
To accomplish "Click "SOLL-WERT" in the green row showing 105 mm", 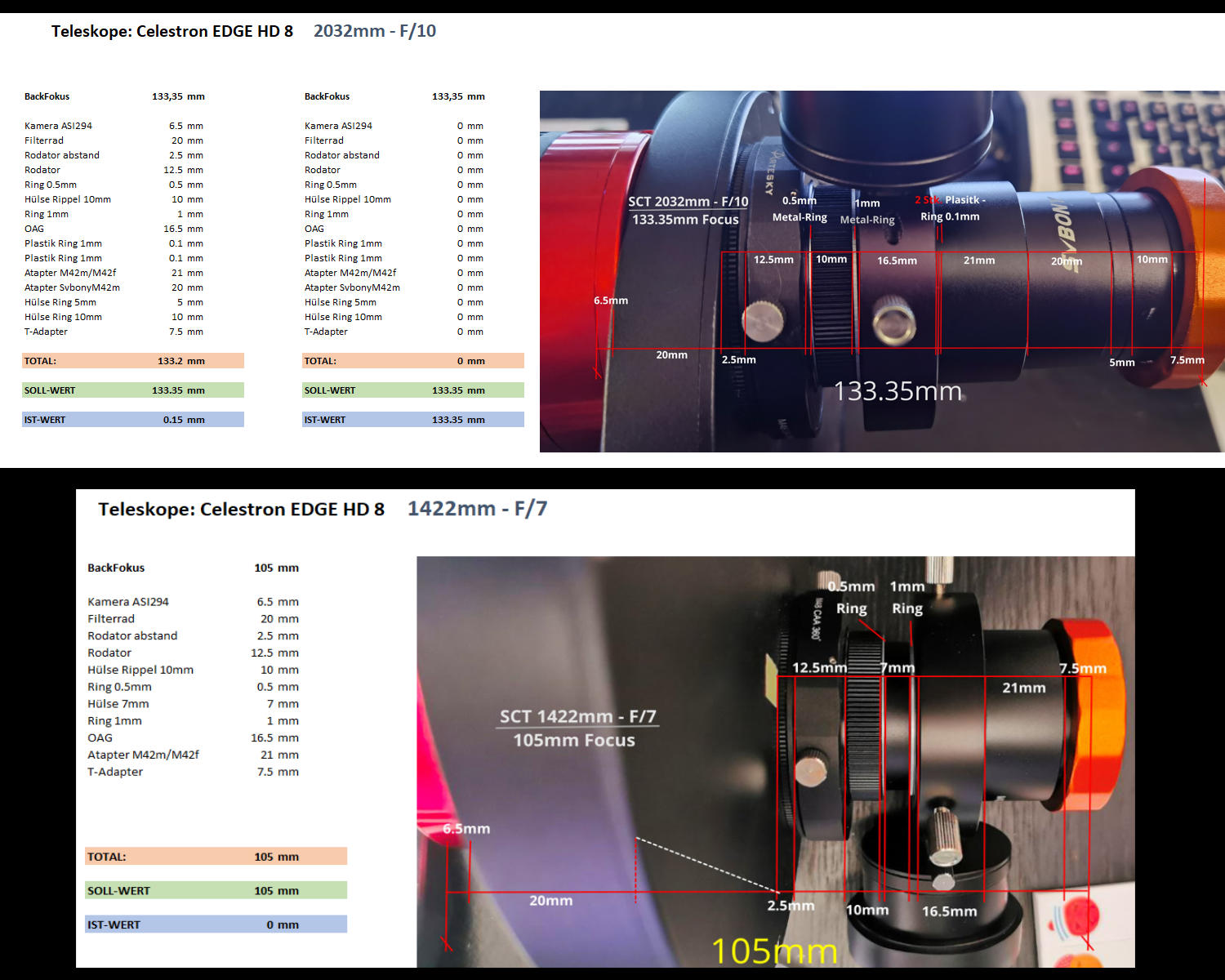I will click(x=118, y=891).
